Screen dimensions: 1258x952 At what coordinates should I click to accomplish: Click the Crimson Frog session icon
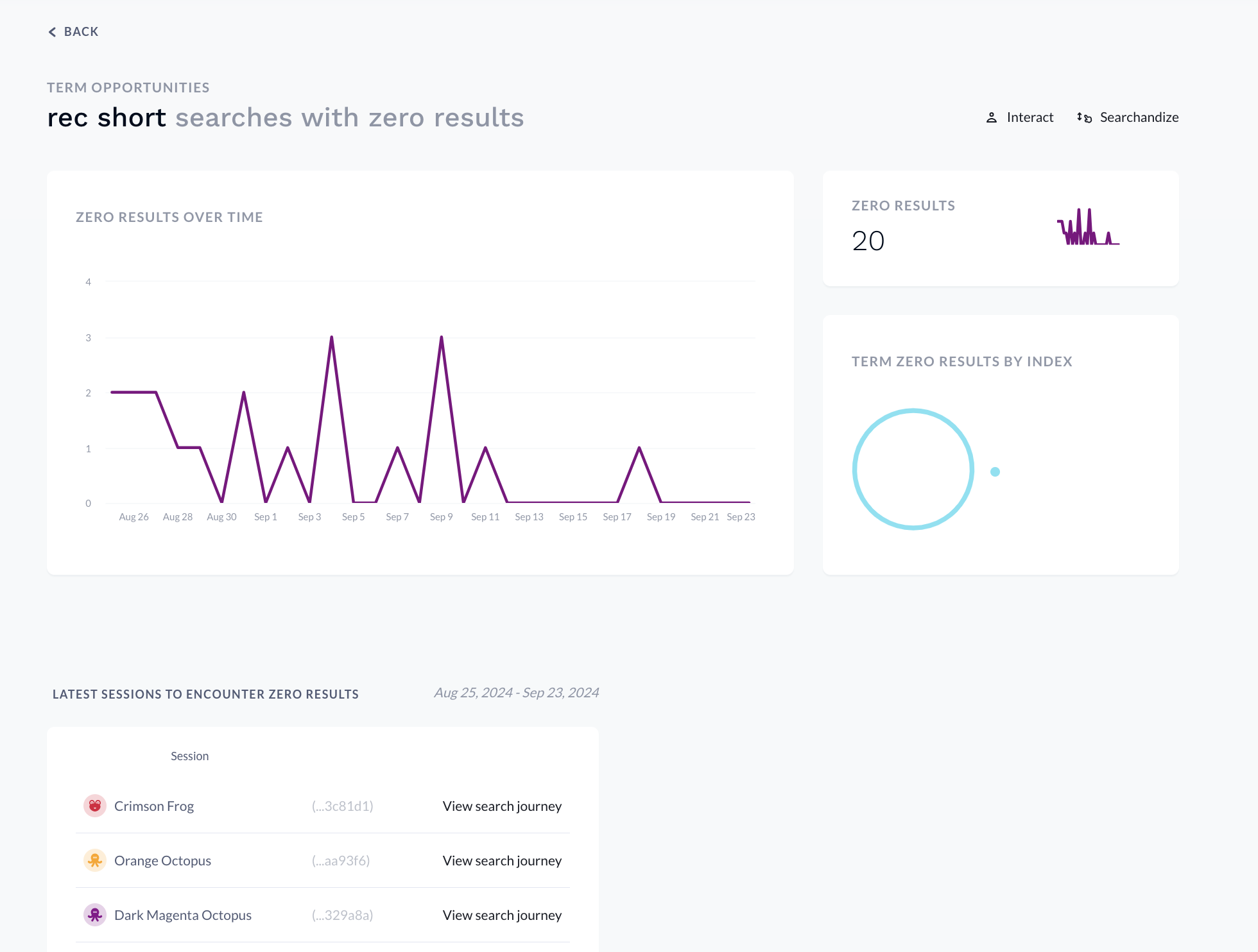[94, 805]
